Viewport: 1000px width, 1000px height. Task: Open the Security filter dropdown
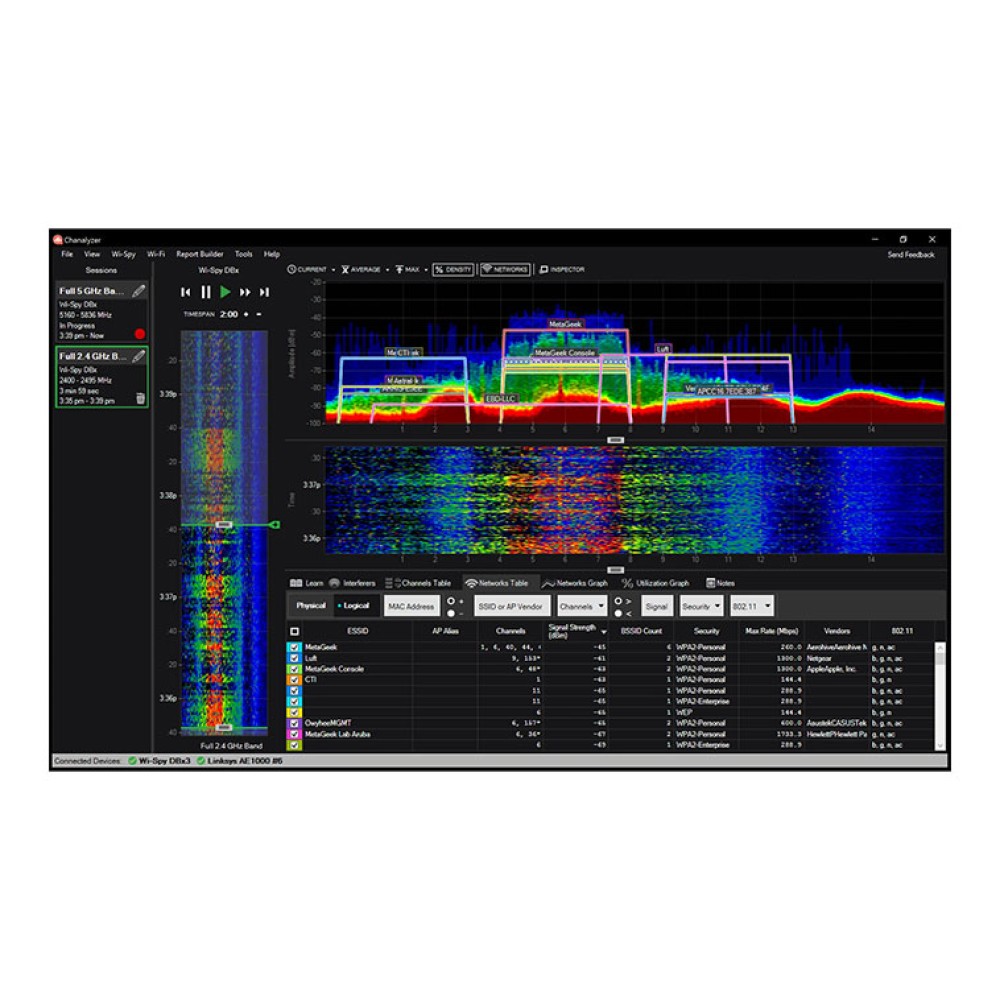point(701,607)
